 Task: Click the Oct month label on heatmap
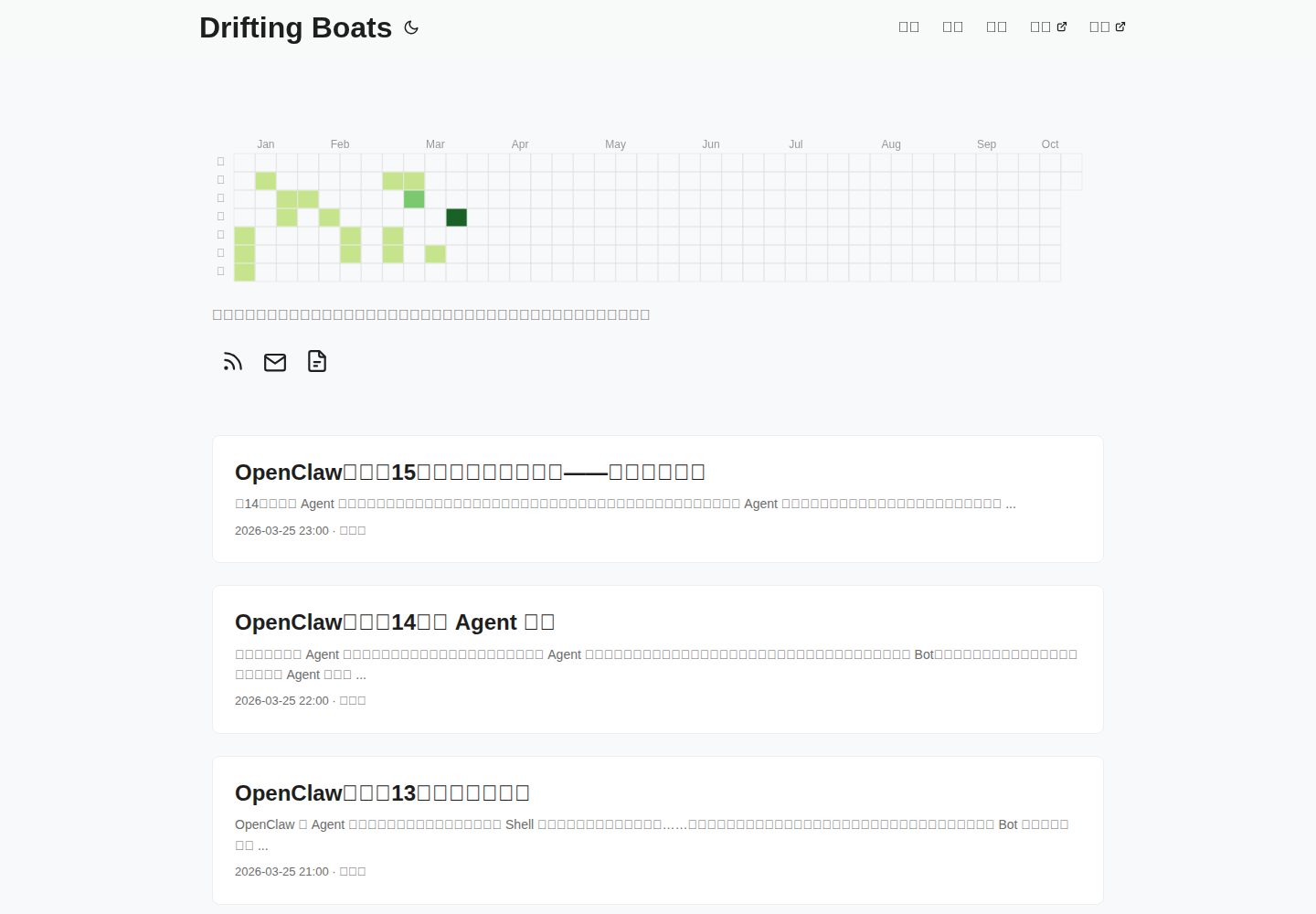[x=1050, y=144]
